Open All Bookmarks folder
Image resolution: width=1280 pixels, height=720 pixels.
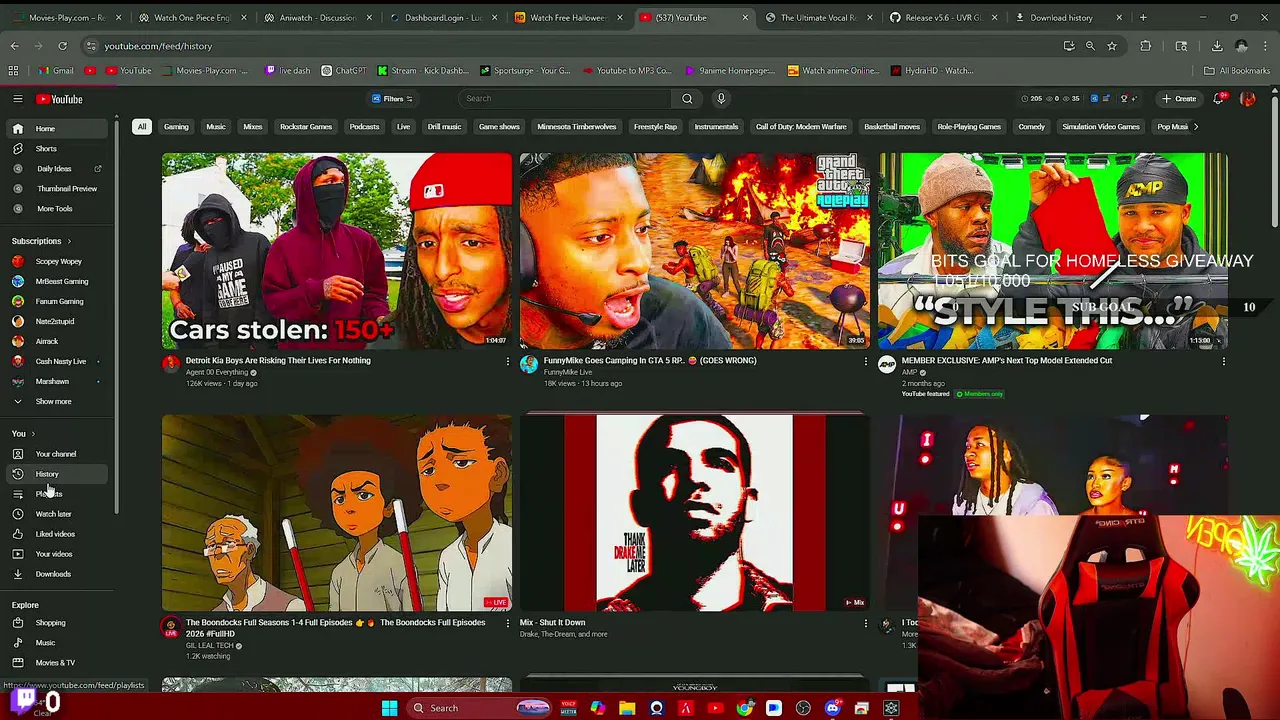(1237, 71)
